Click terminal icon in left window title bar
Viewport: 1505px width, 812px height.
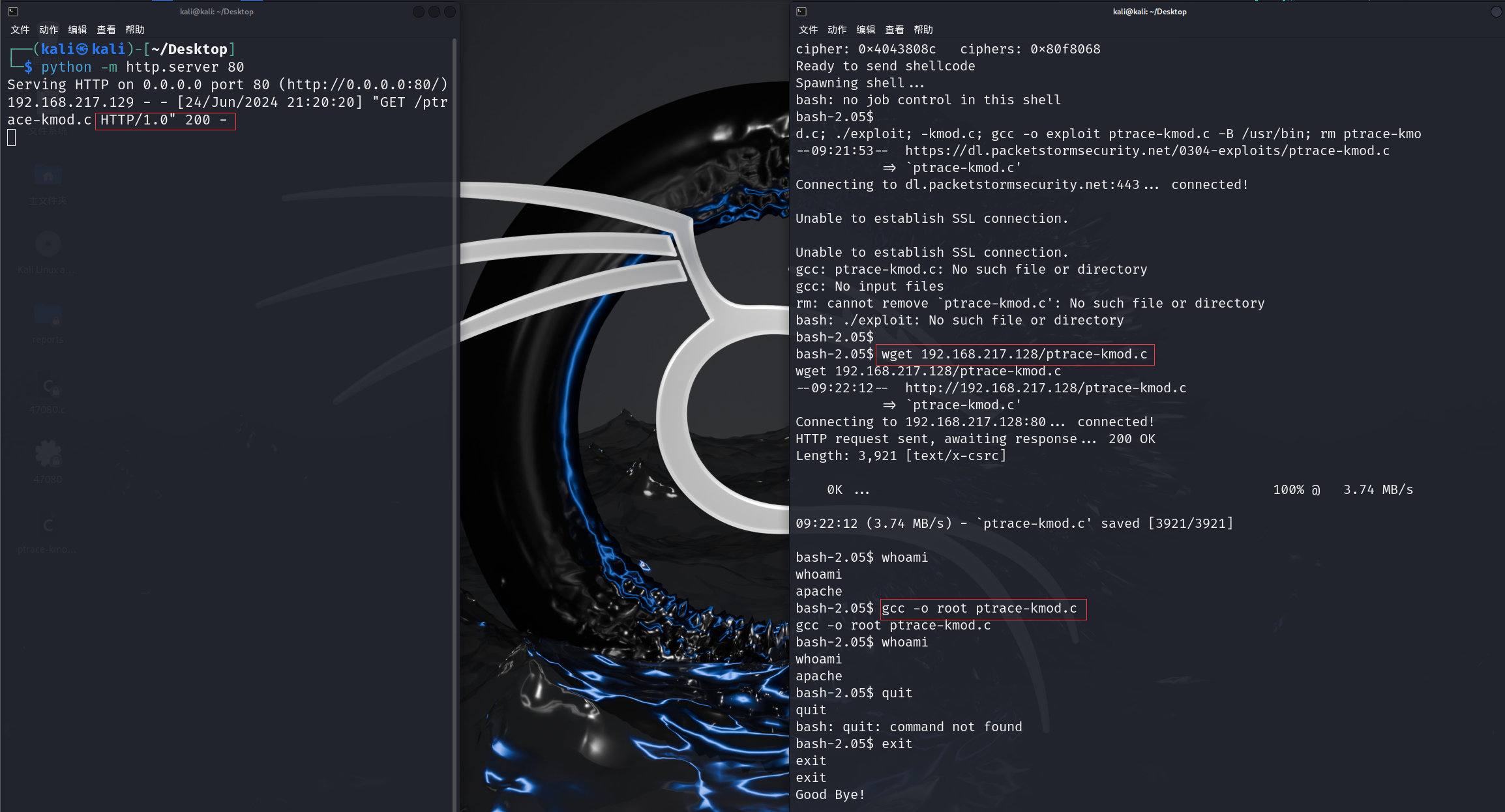(12, 11)
